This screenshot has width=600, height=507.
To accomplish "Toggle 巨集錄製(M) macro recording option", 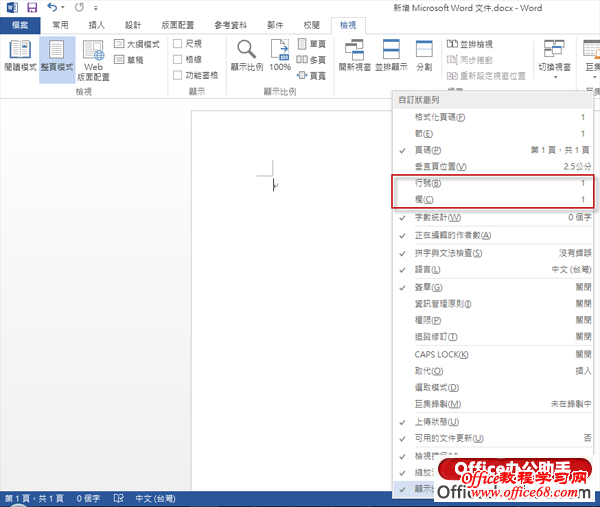I will (x=493, y=404).
